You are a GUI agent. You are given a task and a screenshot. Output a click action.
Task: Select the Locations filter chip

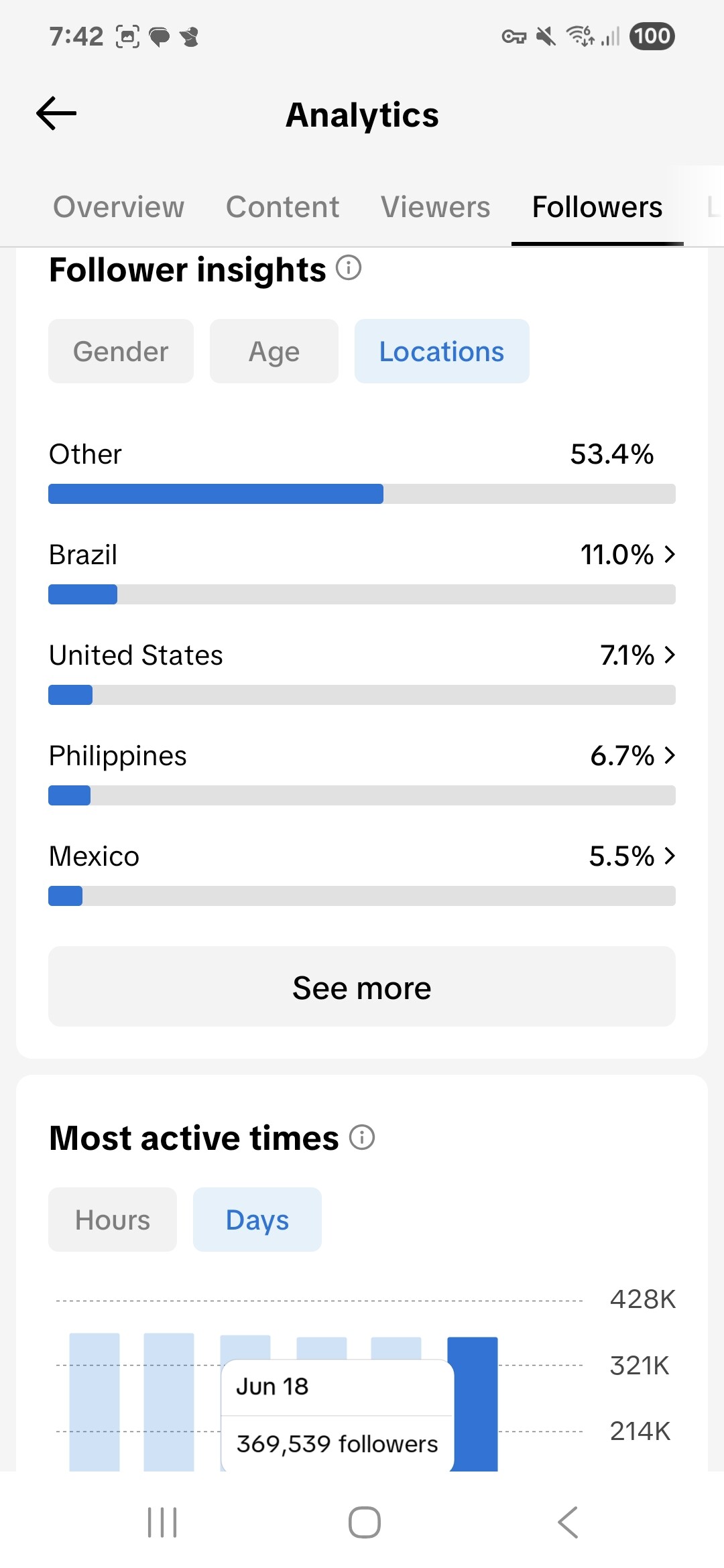click(x=442, y=351)
